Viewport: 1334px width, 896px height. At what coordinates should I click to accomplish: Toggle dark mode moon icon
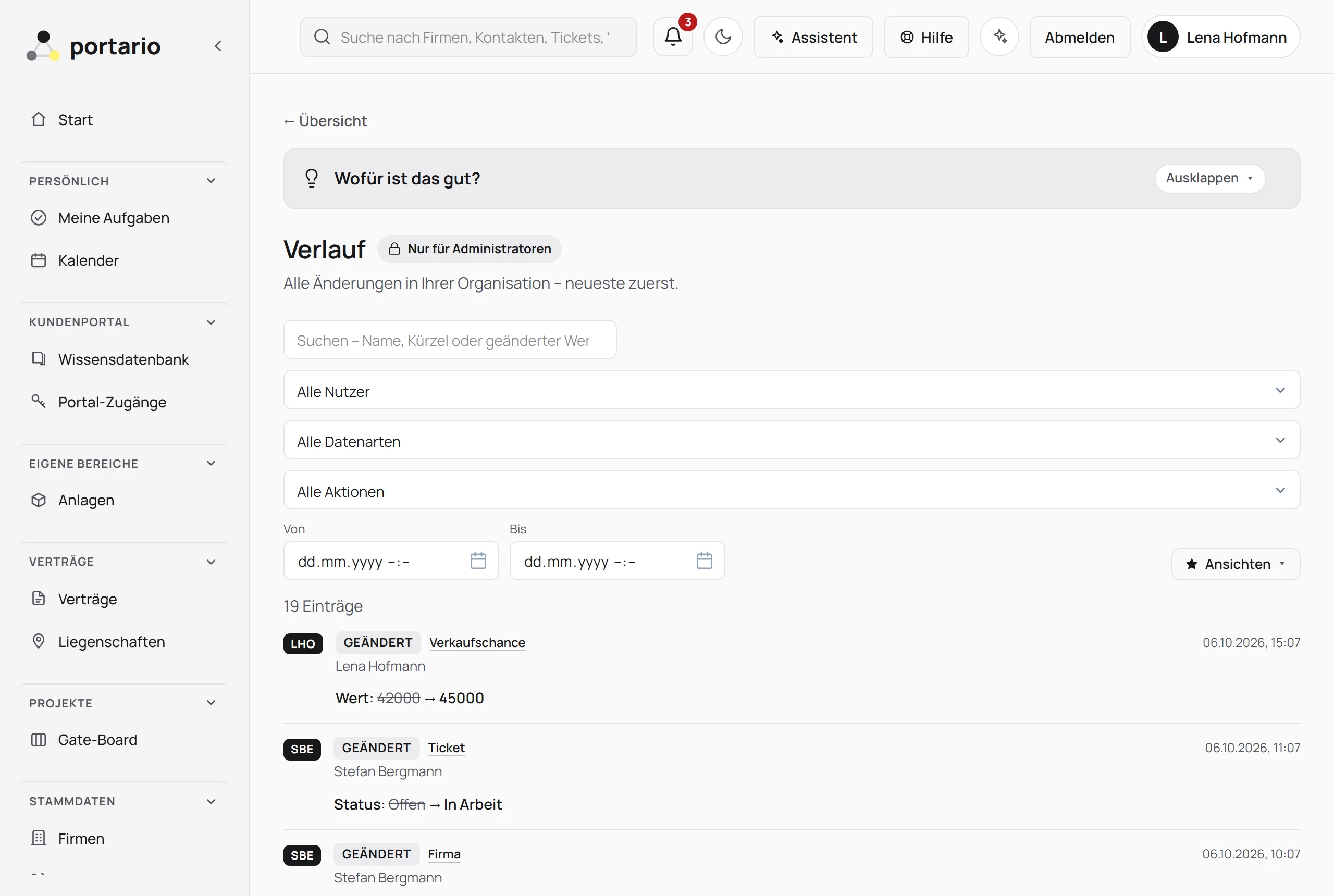point(723,36)
